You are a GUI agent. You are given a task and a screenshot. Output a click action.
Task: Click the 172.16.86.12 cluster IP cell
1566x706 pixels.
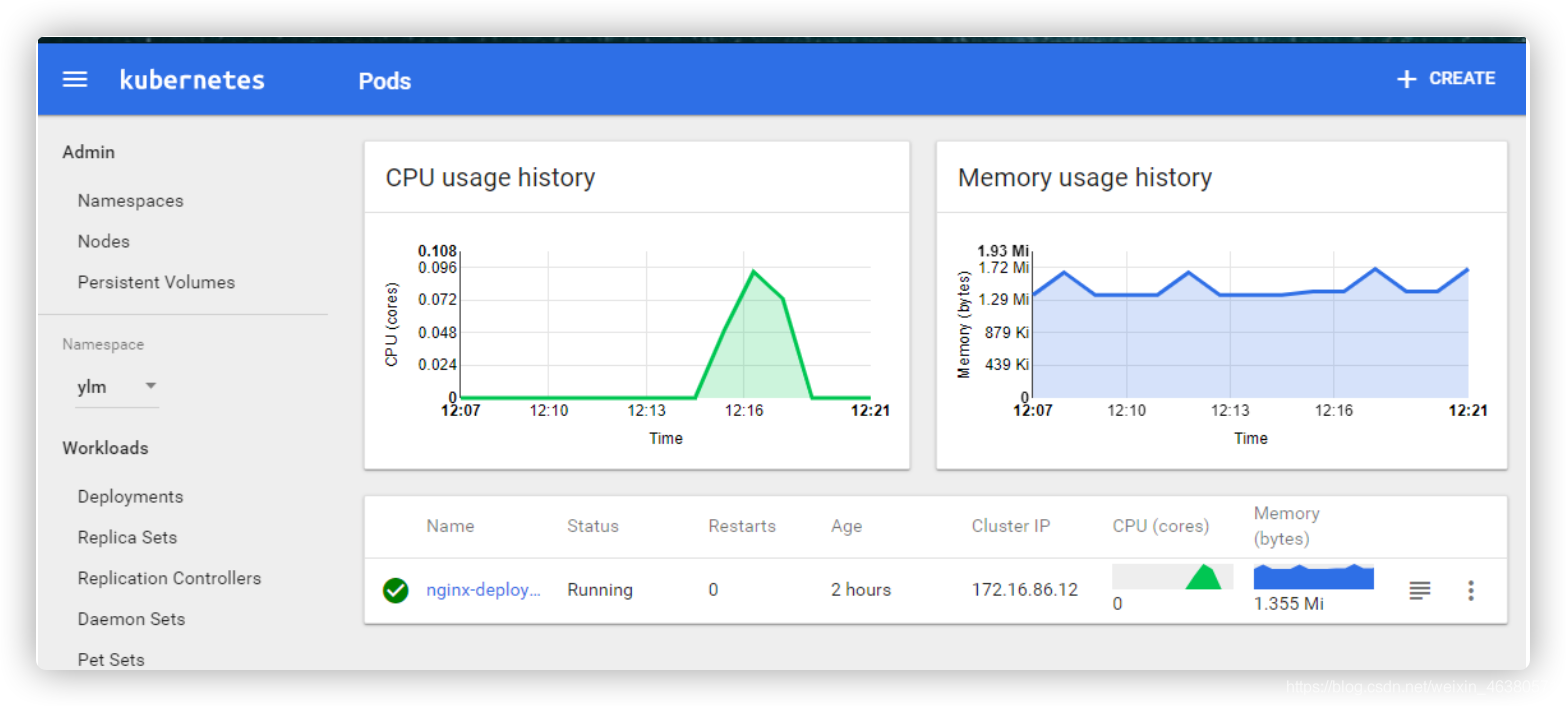point(1025,590)
